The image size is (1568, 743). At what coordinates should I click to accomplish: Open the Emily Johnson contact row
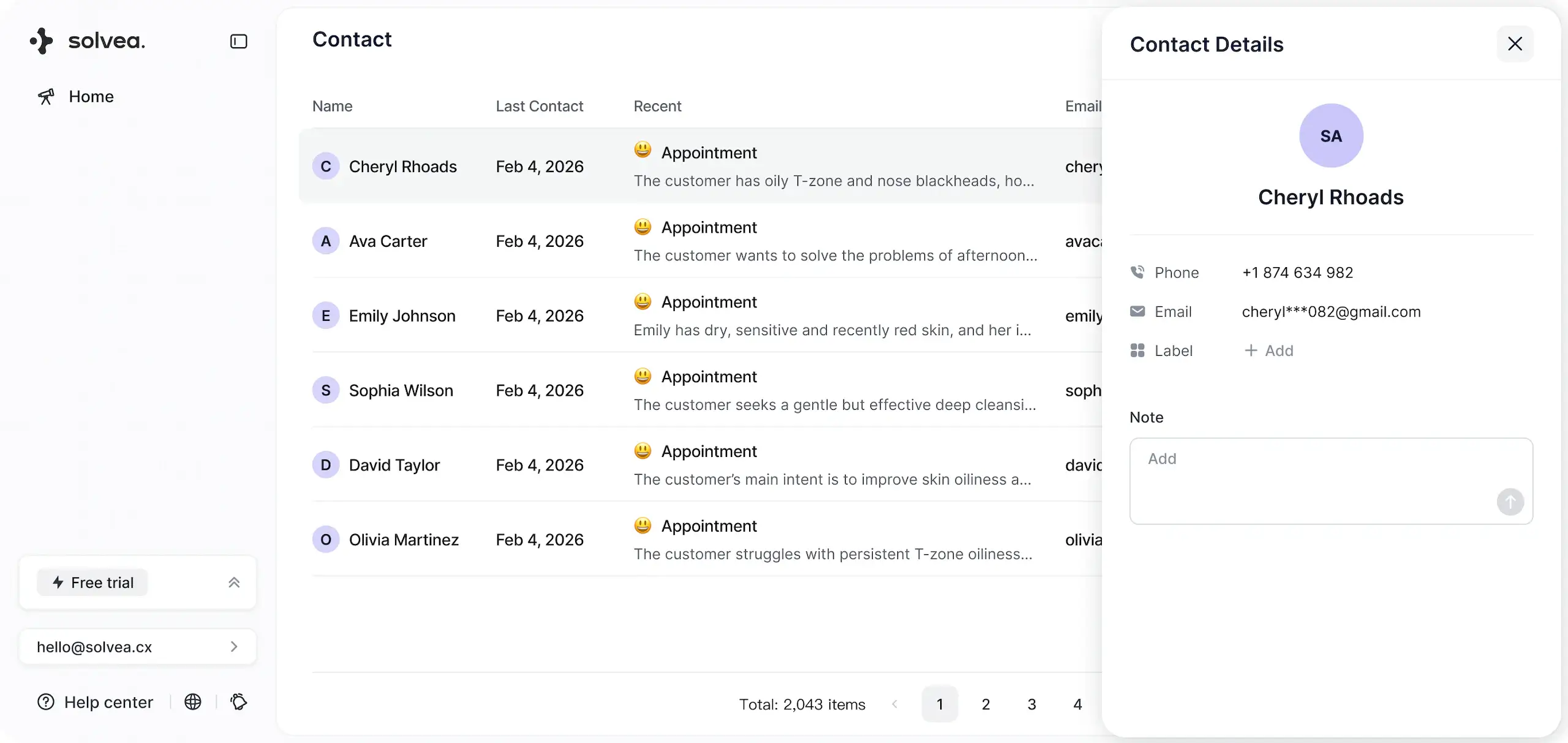pyautogui.click(x=700, y=315)
